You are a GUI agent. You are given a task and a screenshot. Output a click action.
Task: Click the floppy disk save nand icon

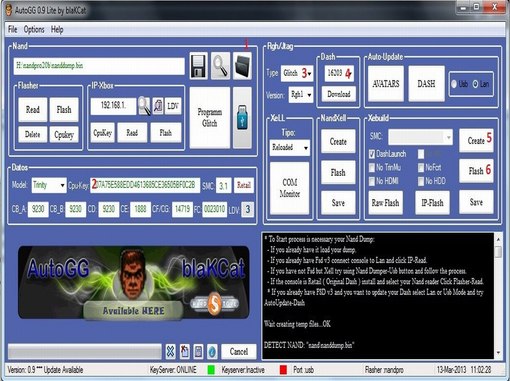pos(198,66)
